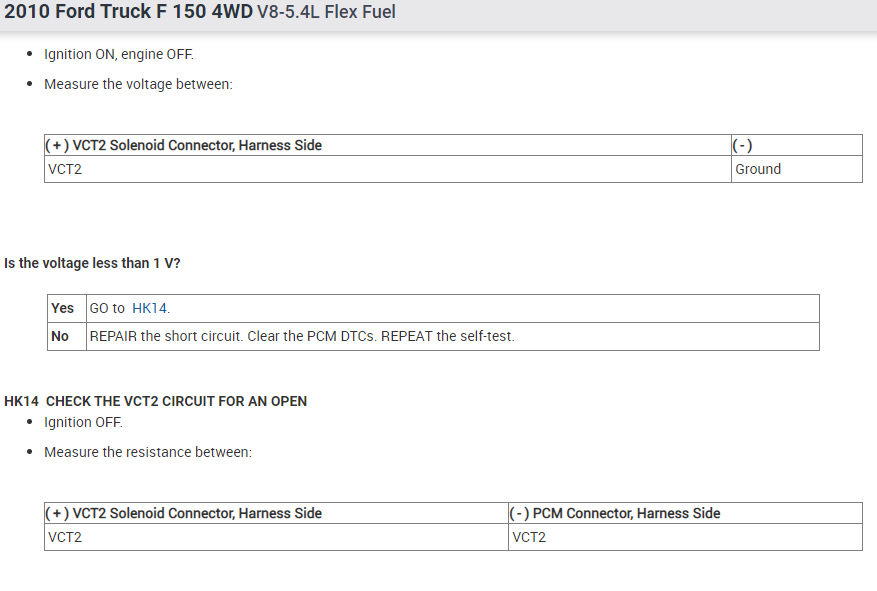877x591 pixels.
Task: Click the 'Measure the voltage between' instruction
Action: (138, 84)
